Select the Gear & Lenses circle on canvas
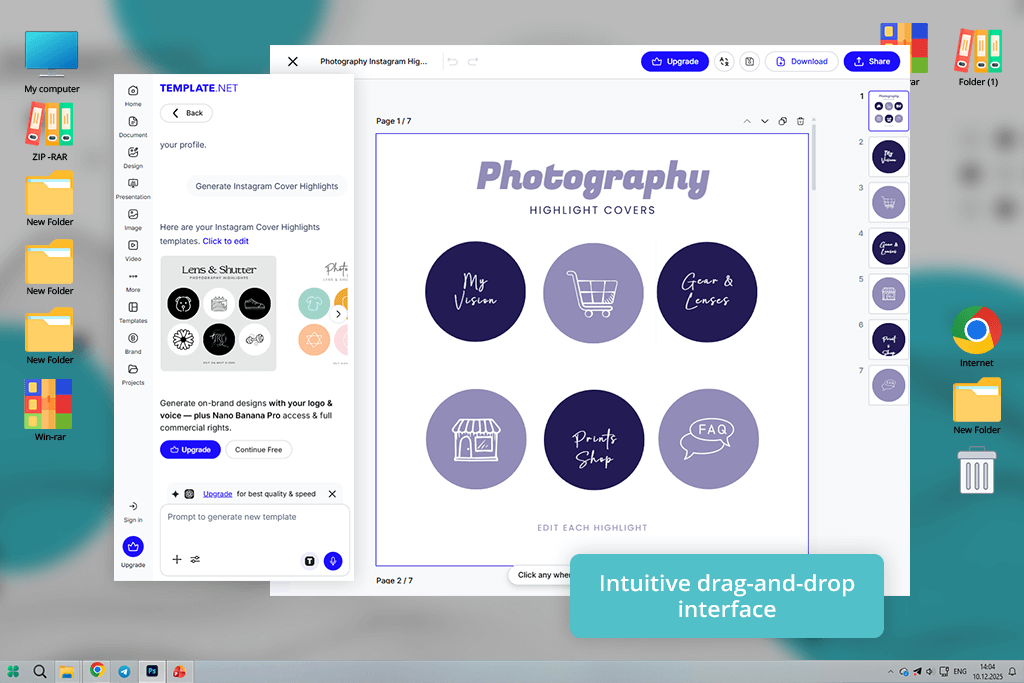1024x683 pixels. tap(707, 292)
